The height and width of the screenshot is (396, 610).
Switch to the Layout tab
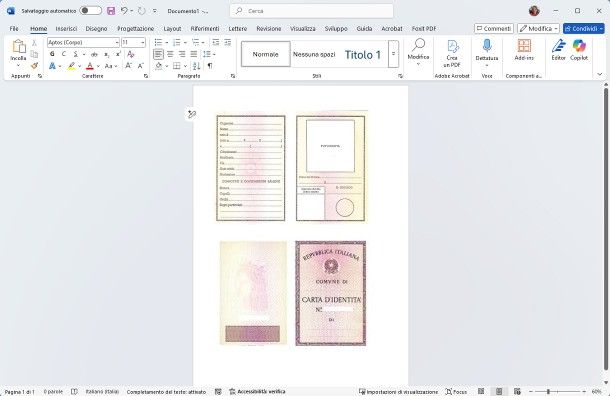[172, 28]
